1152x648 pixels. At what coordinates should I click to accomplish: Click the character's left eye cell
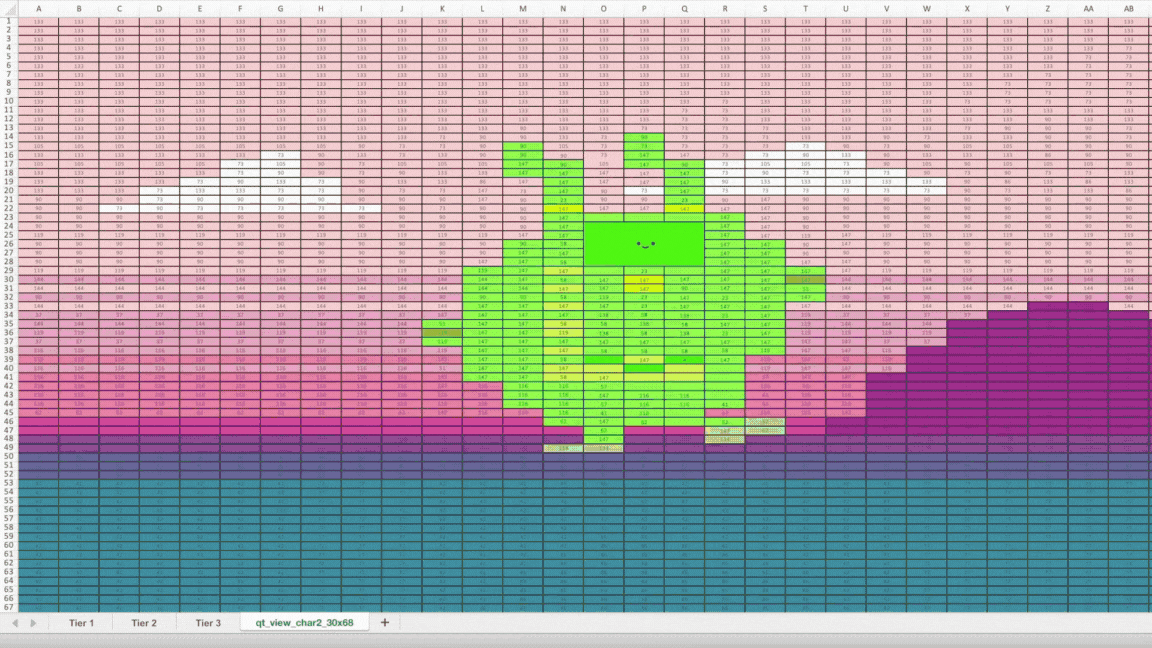(637, 243)
